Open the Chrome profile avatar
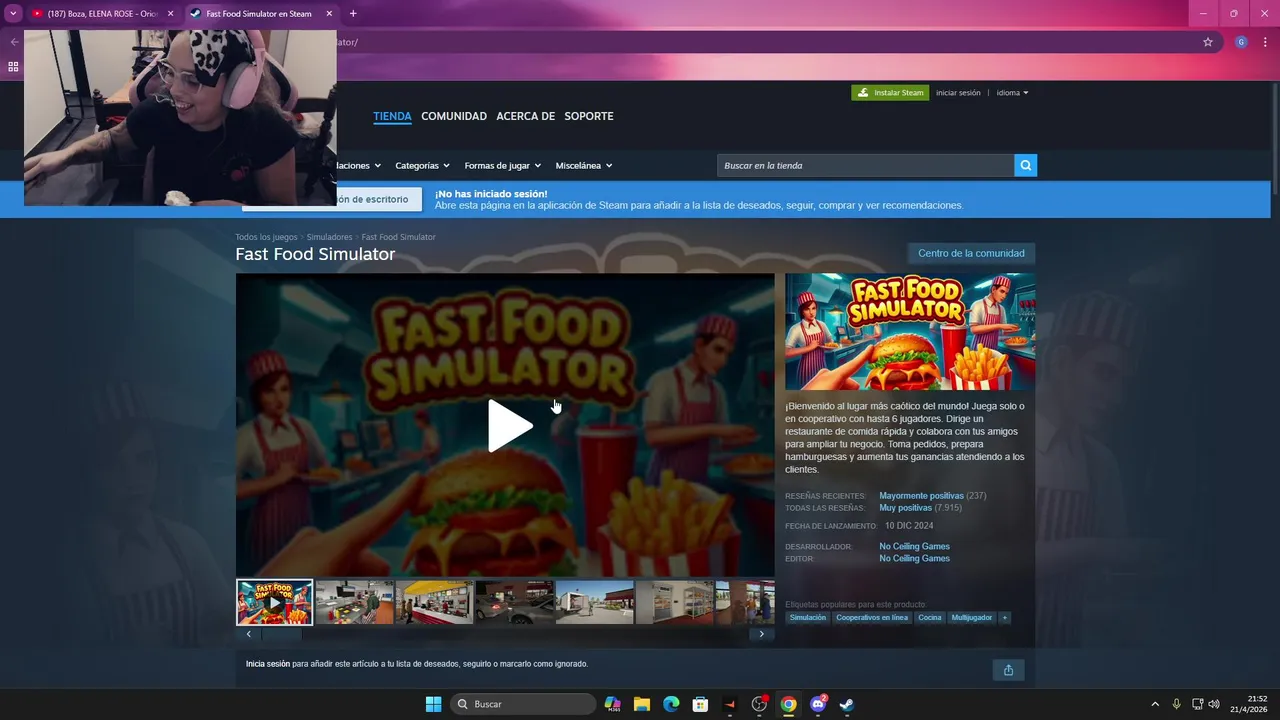 tap(1241, 42)
